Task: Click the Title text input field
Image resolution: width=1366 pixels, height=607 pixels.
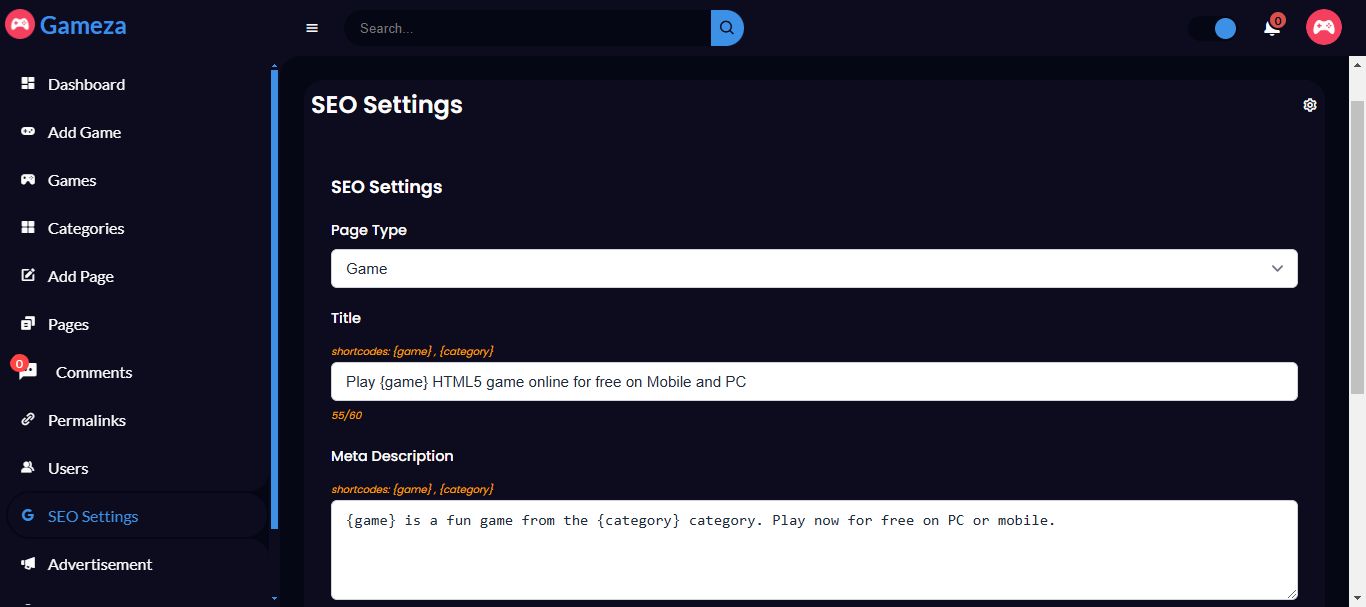Action: tap(814, 381)
